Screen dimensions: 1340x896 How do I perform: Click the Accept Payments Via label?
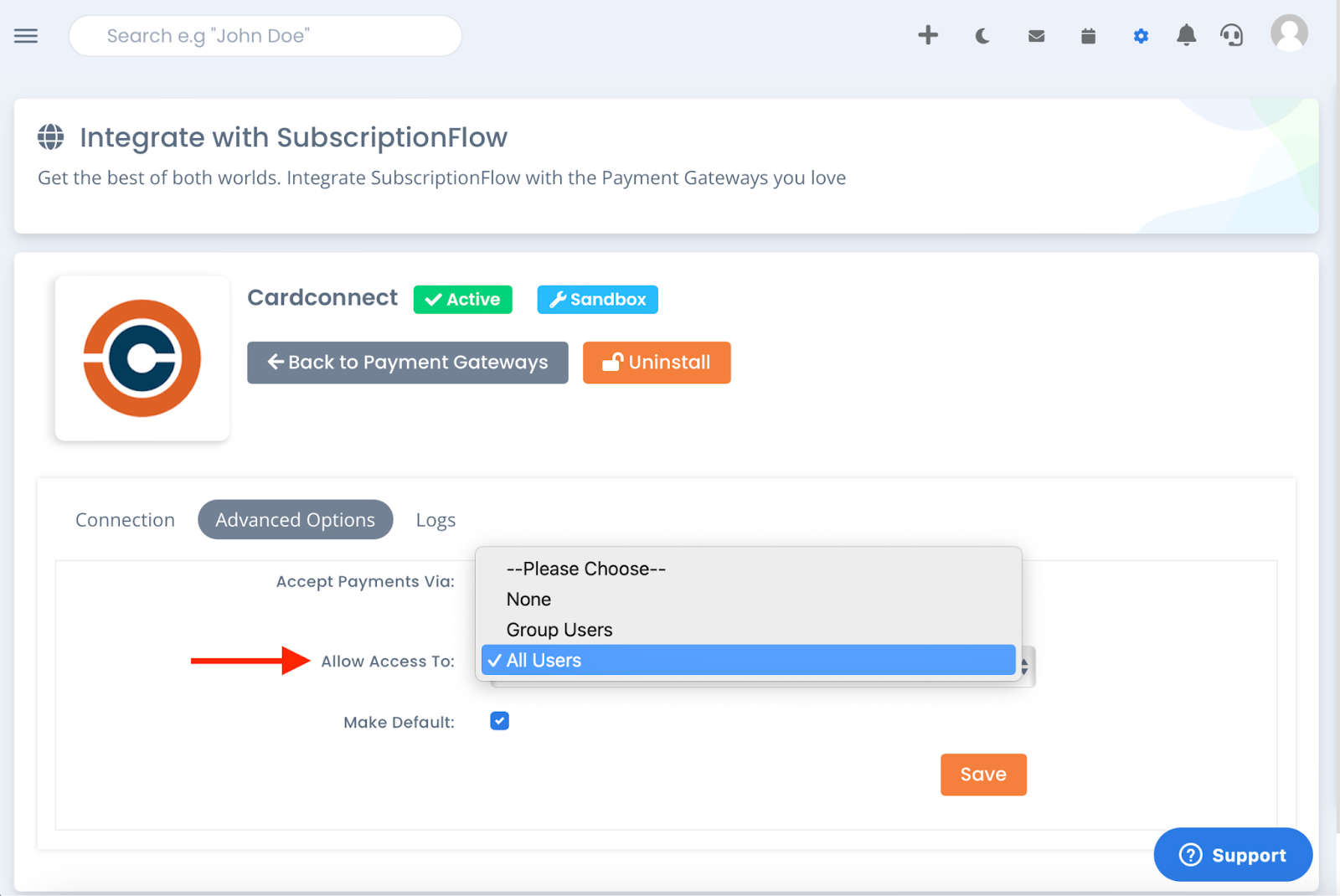(x=365, y=582)
